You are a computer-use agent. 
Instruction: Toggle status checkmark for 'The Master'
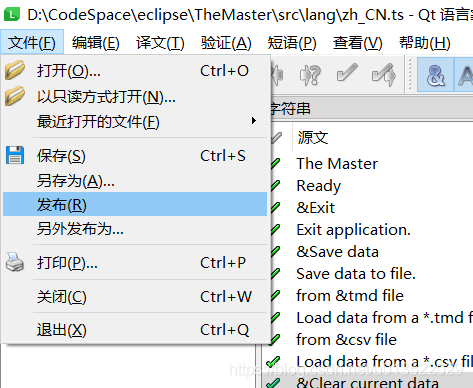pyautogui.click(x=275, y=164)
